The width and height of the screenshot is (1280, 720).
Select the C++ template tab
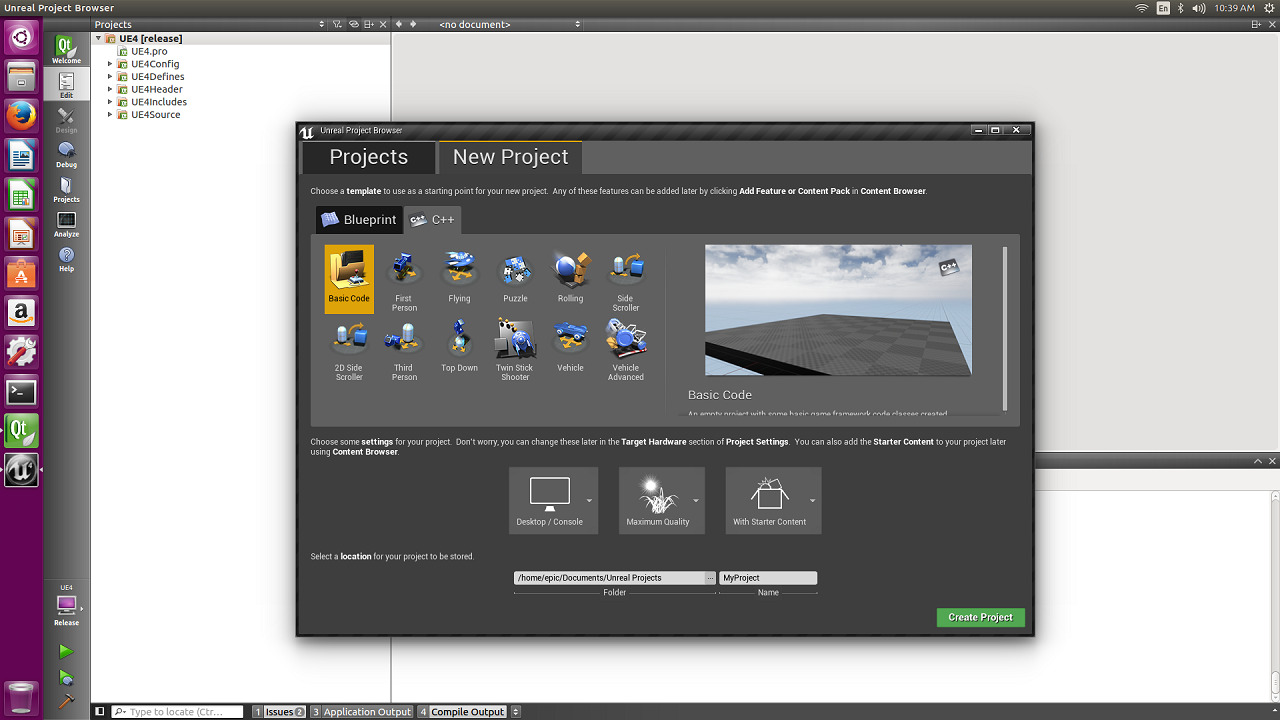[432, 220]
